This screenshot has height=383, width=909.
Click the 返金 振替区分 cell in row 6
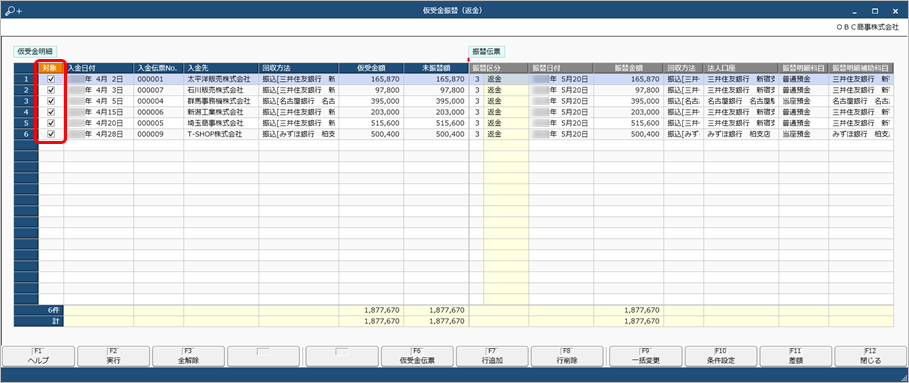point(506,134)
